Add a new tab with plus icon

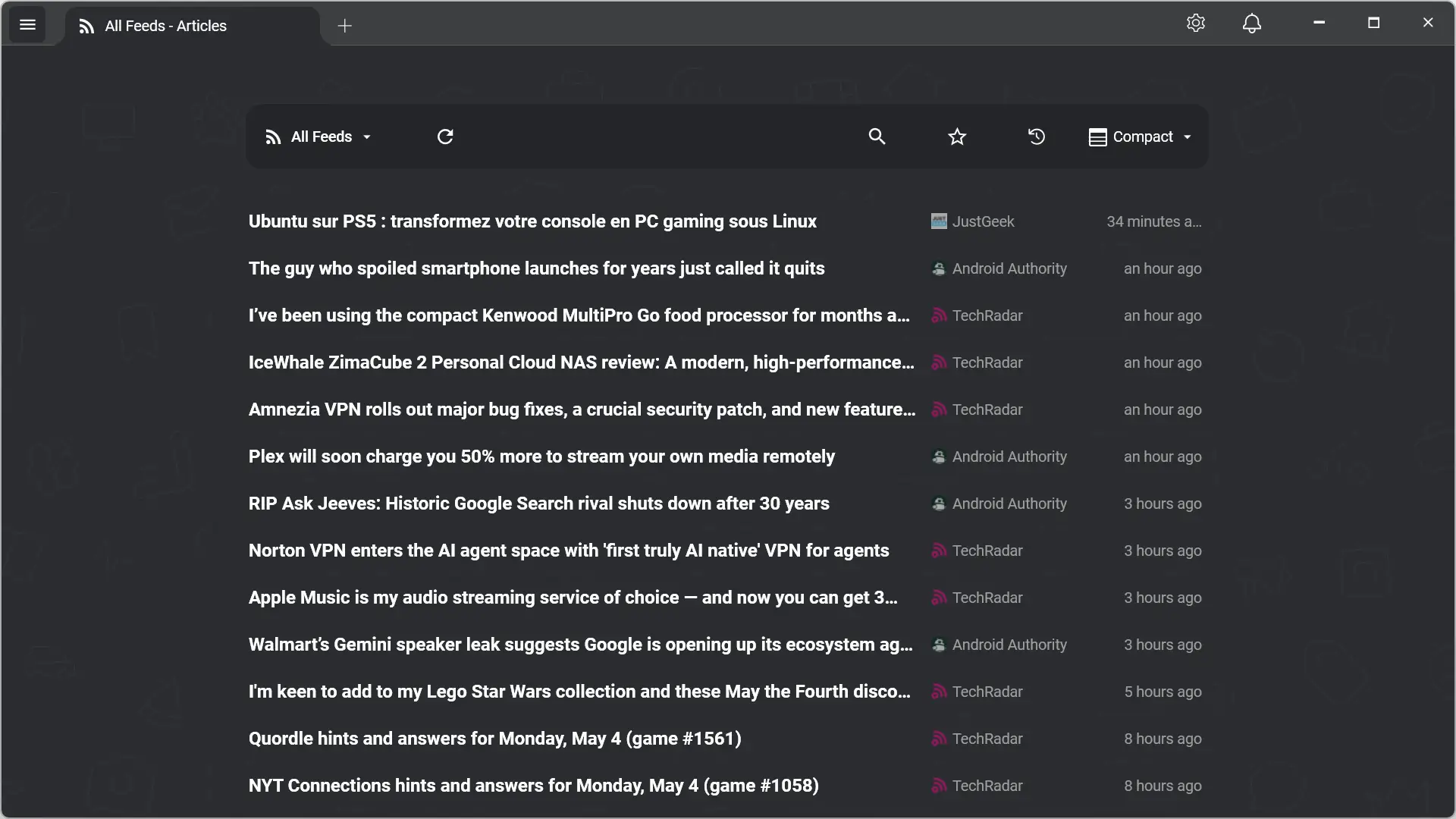coord(345,26)
